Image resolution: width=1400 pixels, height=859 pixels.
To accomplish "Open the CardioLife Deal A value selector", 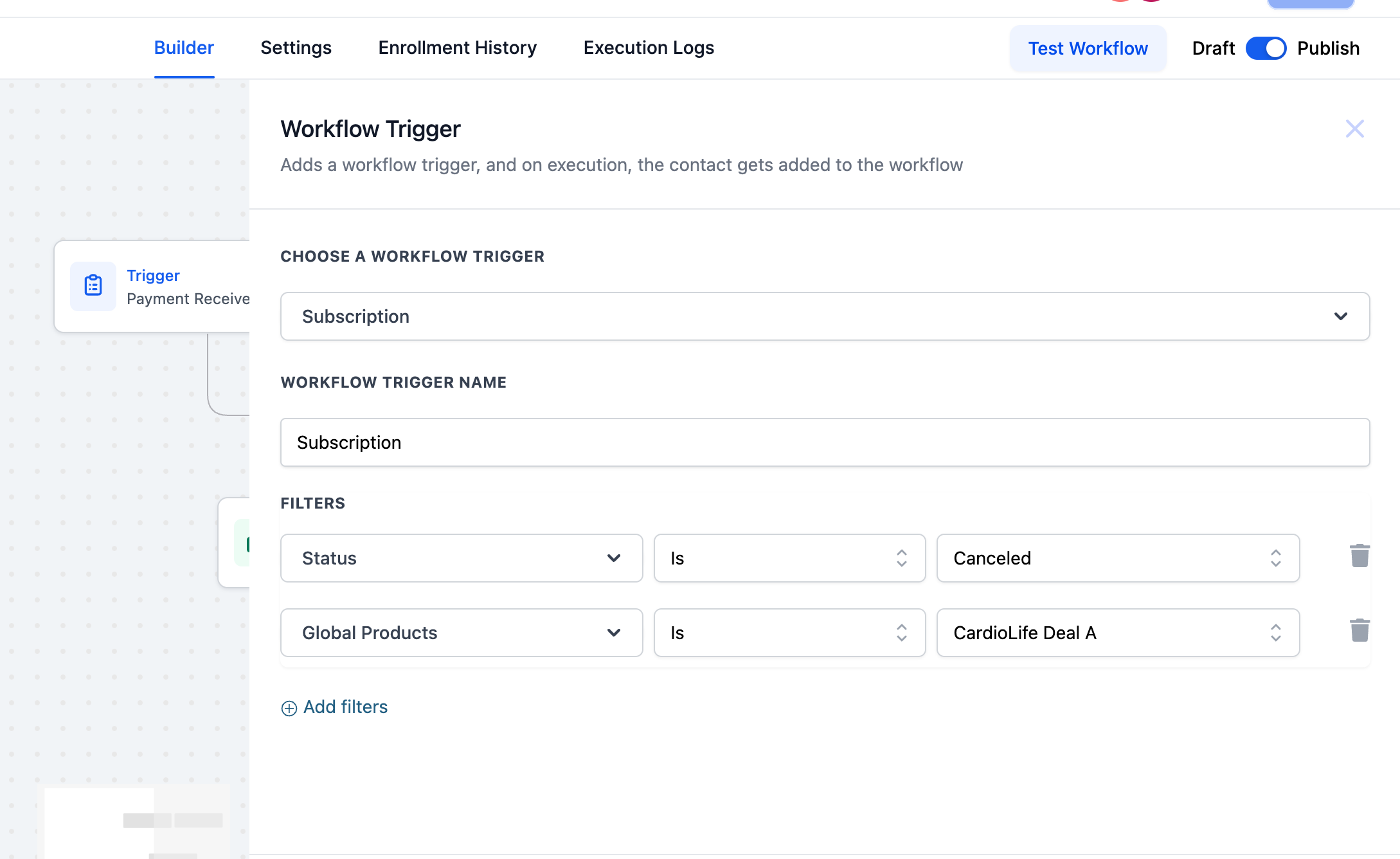I will 1117,633.
